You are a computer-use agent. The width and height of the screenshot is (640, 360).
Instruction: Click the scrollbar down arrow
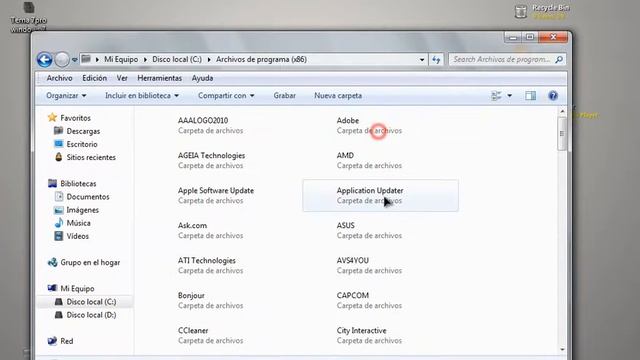(562, 349)
